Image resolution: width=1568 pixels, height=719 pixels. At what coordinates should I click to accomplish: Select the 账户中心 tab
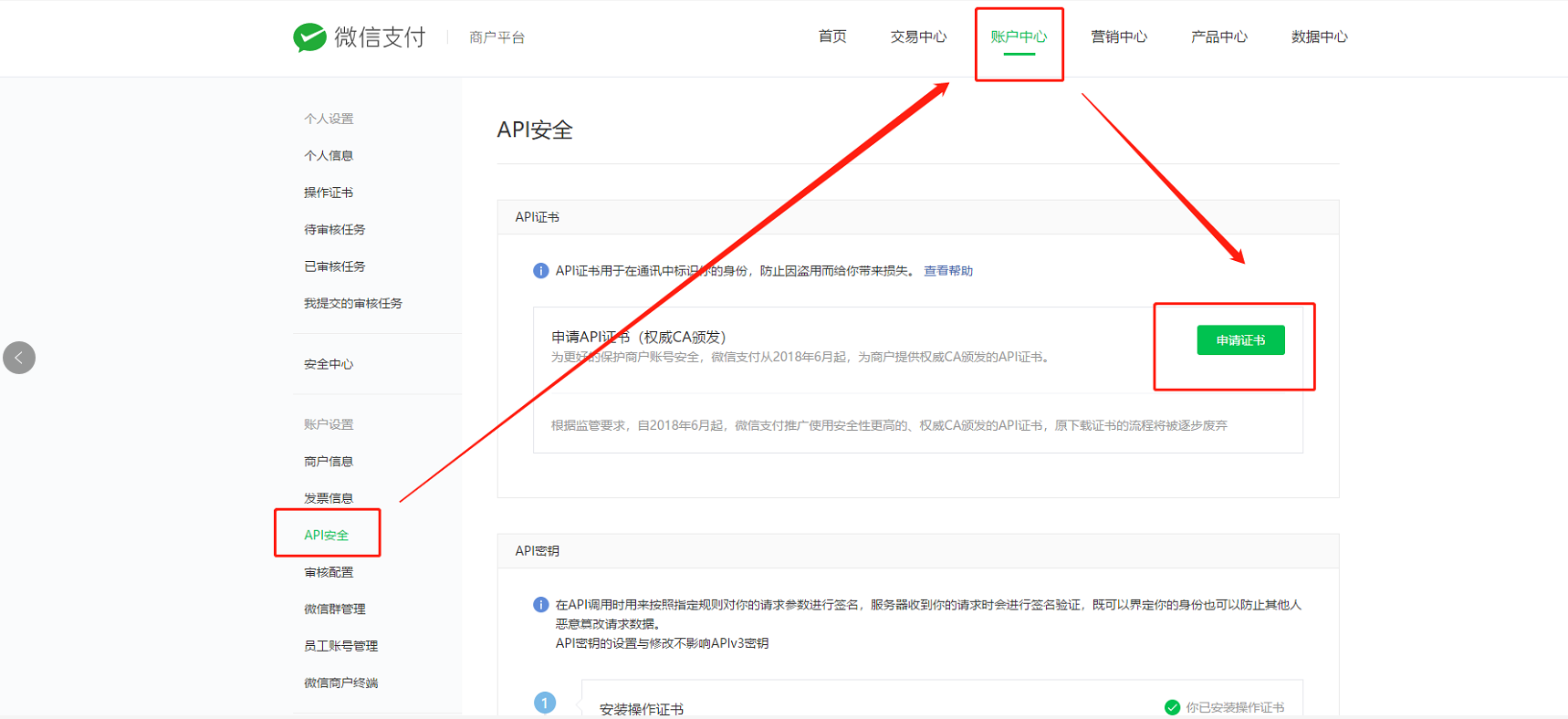[1019, 36]
